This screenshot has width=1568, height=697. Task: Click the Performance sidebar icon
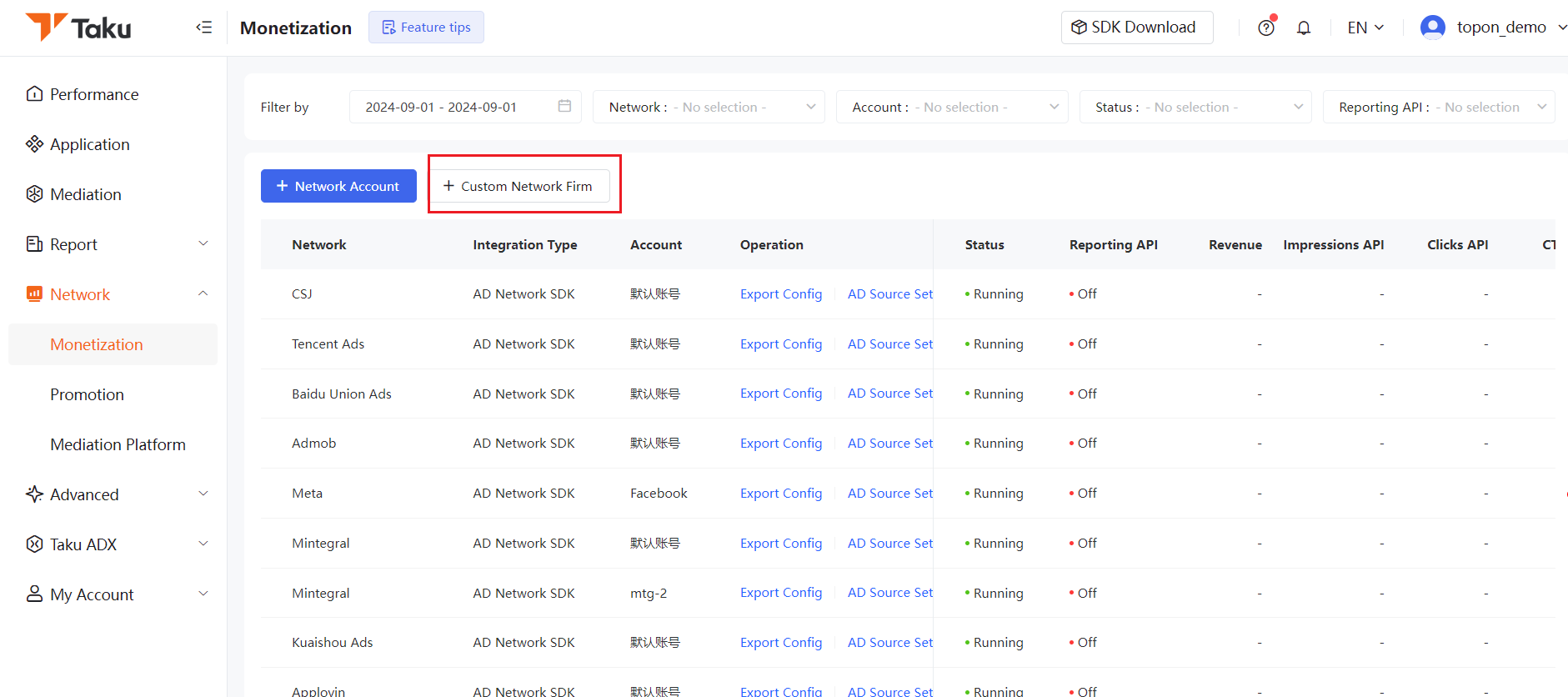34,93
